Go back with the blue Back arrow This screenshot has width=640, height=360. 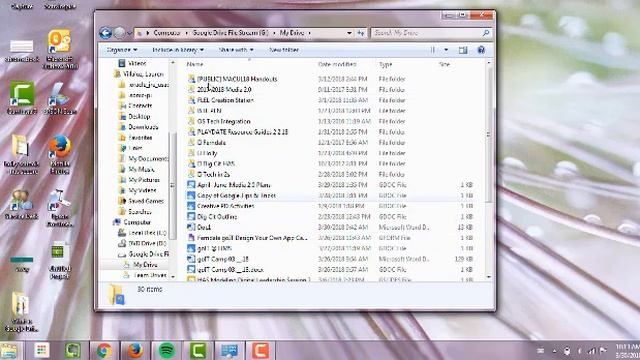[x=105, y=33]
